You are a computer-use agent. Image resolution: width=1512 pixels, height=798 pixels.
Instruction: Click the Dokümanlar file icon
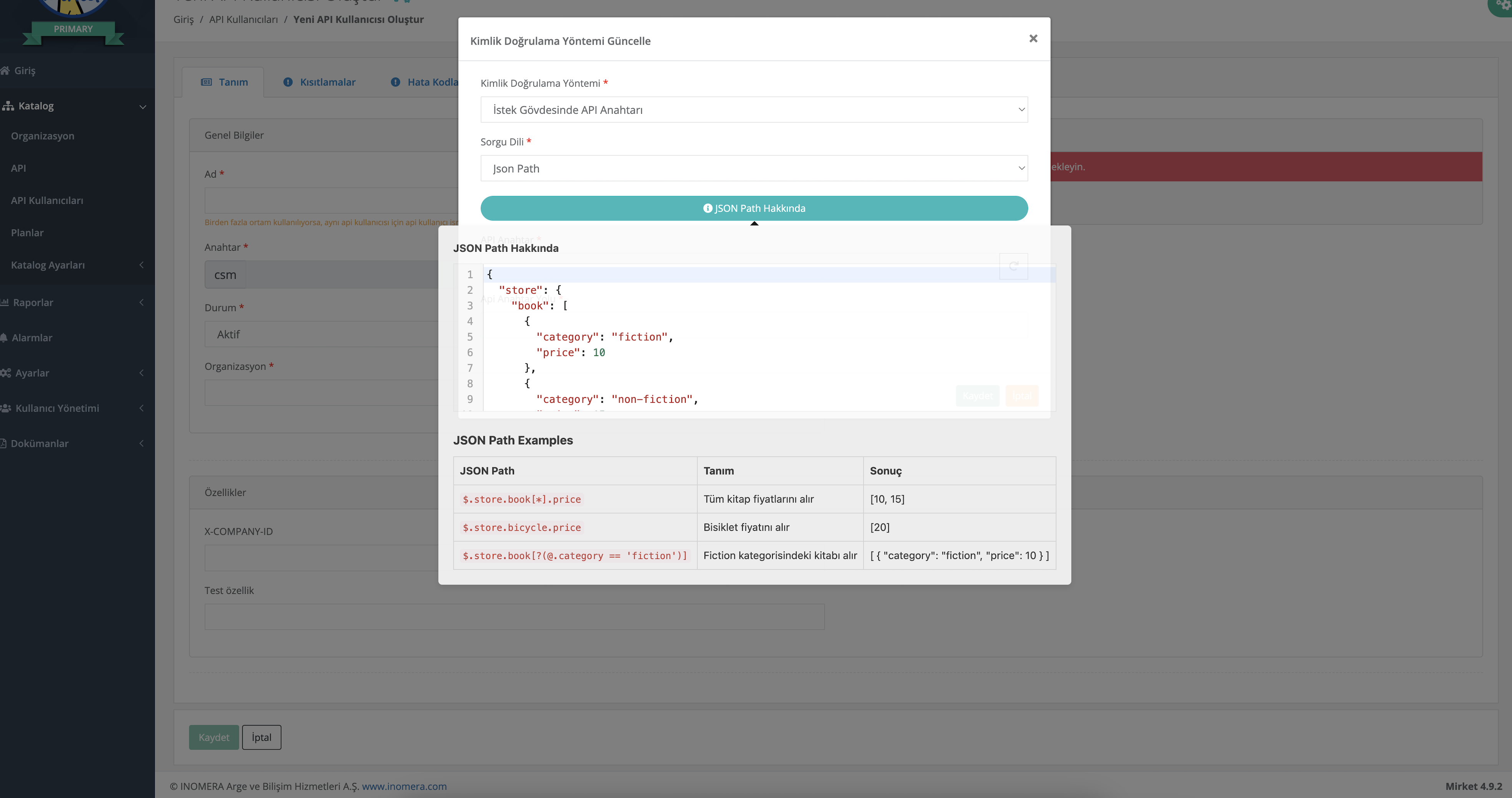pyautogui.click(x=3, y=443)
